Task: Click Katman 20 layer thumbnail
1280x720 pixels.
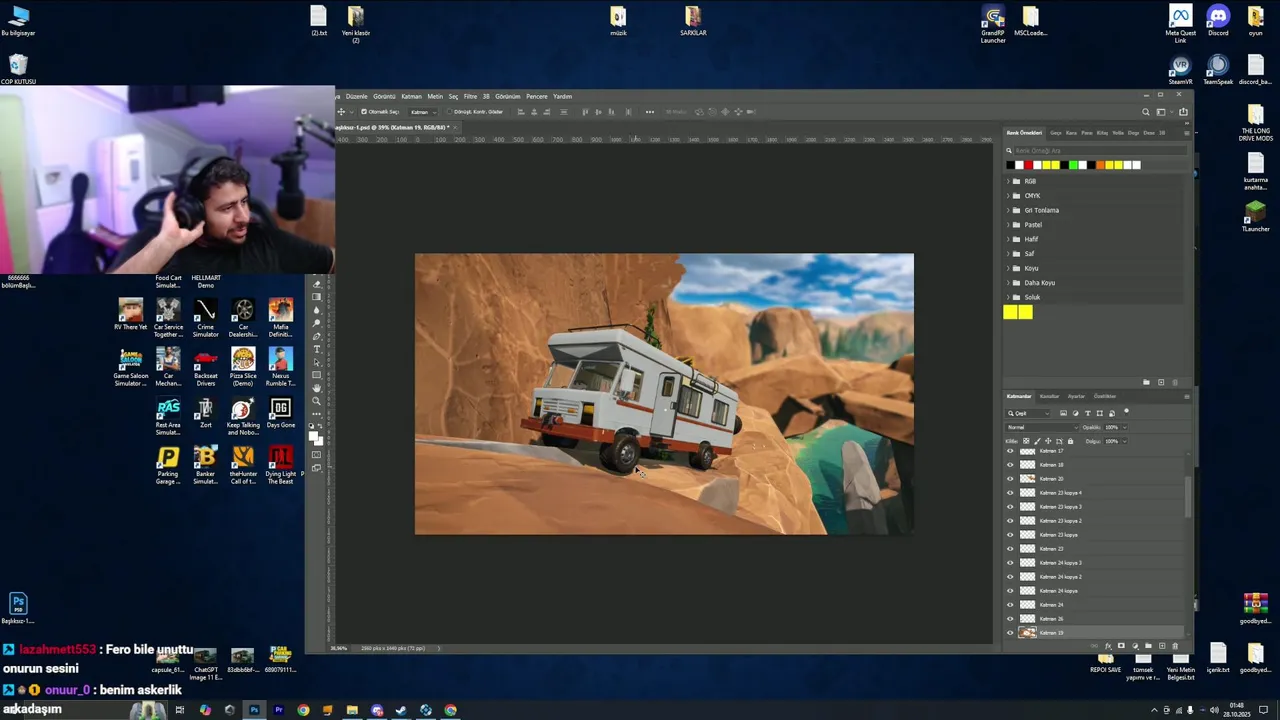Action: tap(1027, 479)
